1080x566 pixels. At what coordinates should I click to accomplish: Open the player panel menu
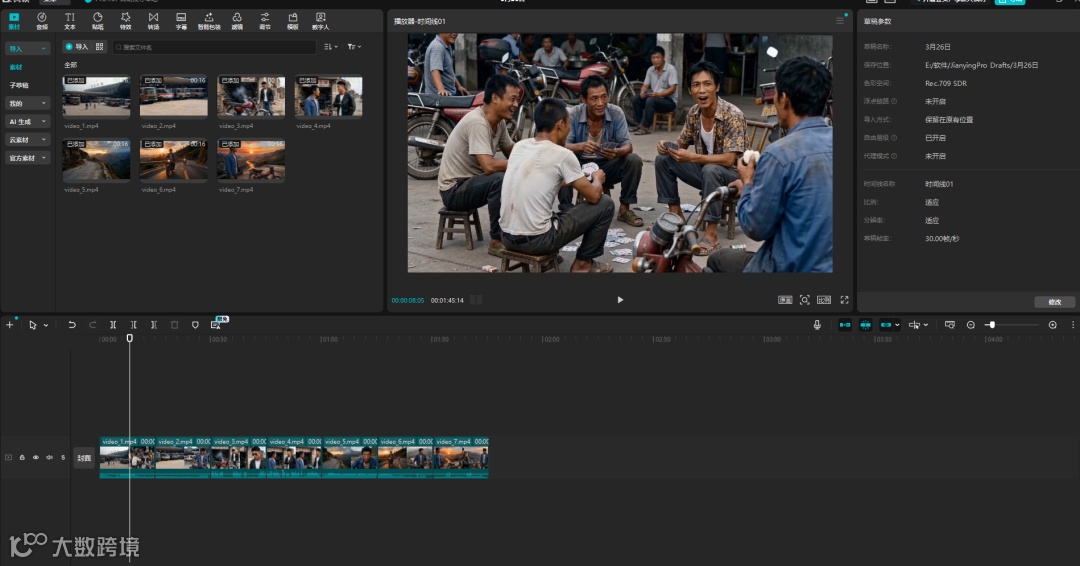(x=840, y=21)
